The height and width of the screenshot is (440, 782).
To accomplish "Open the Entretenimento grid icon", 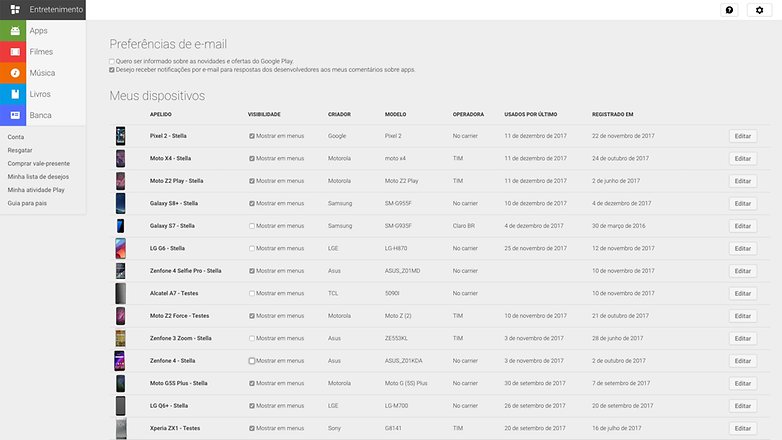I will click(15, 9).
